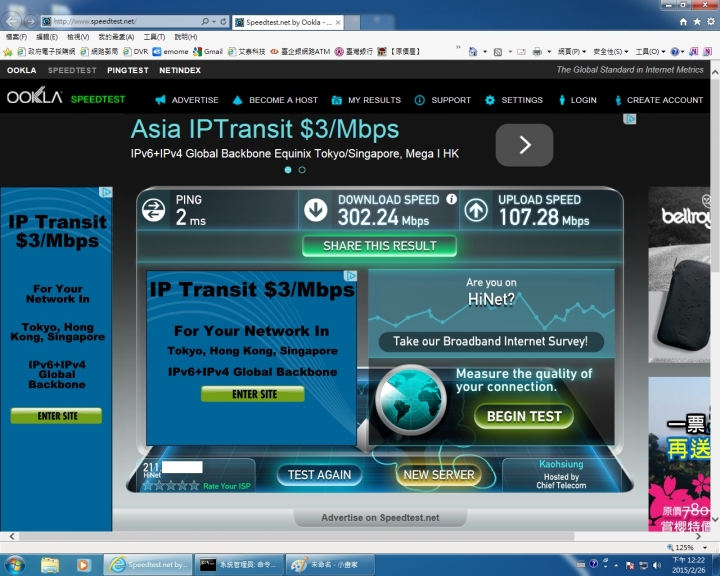This screenshot has height=576, width=720.
Task: Click the search magnifier in the address bar
Action: point(205,21)
